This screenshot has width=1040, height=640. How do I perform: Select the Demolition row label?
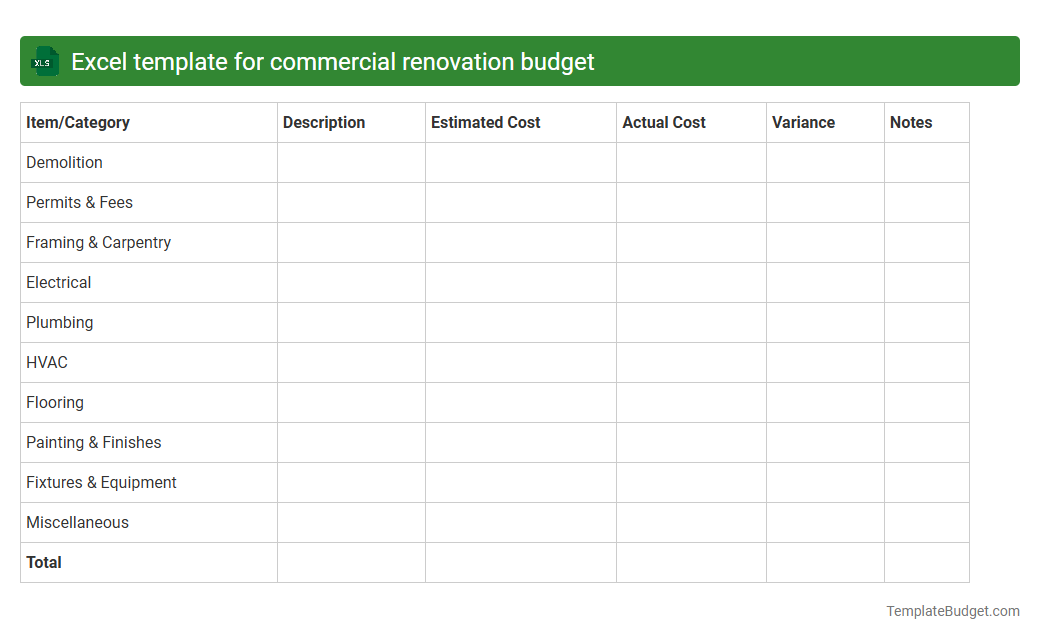(64, 162)
